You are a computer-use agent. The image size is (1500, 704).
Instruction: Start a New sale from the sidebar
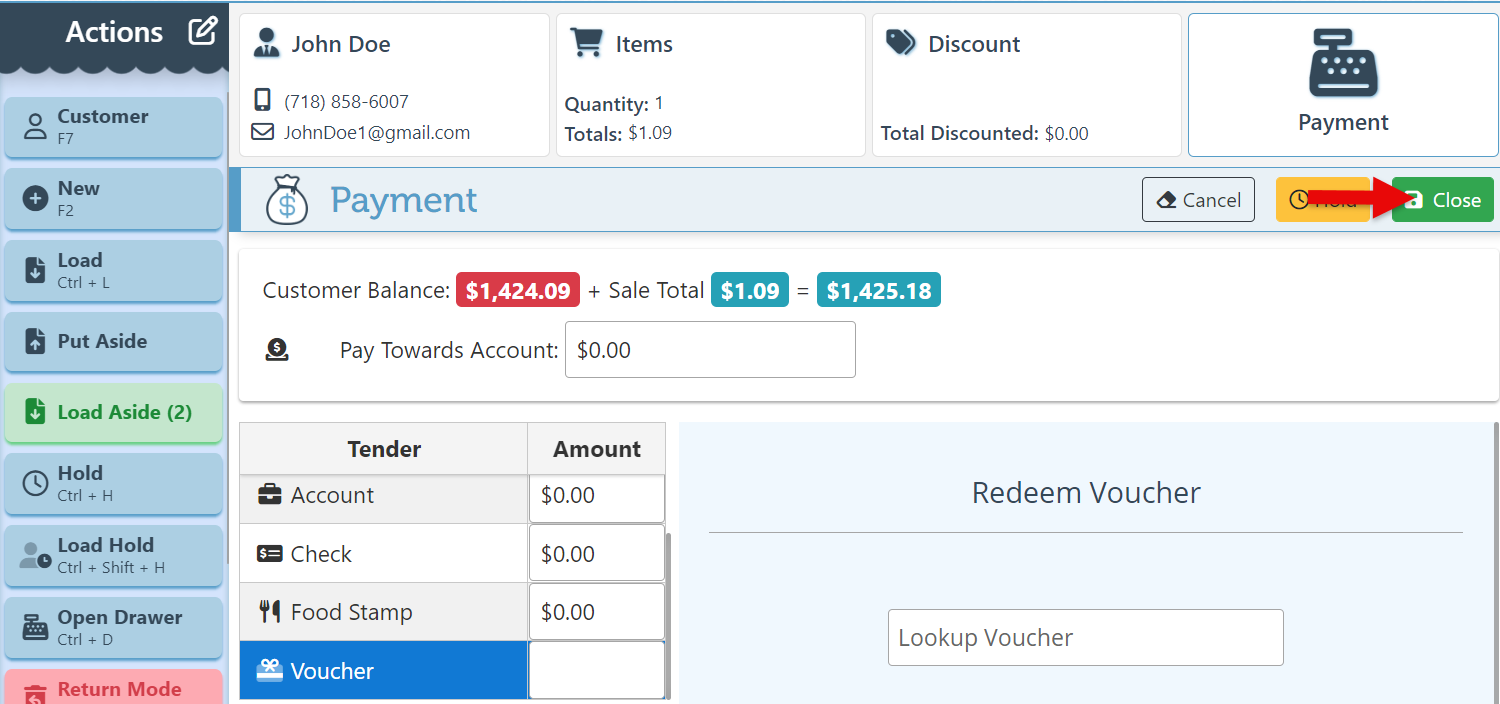click(x=113, y=198)
